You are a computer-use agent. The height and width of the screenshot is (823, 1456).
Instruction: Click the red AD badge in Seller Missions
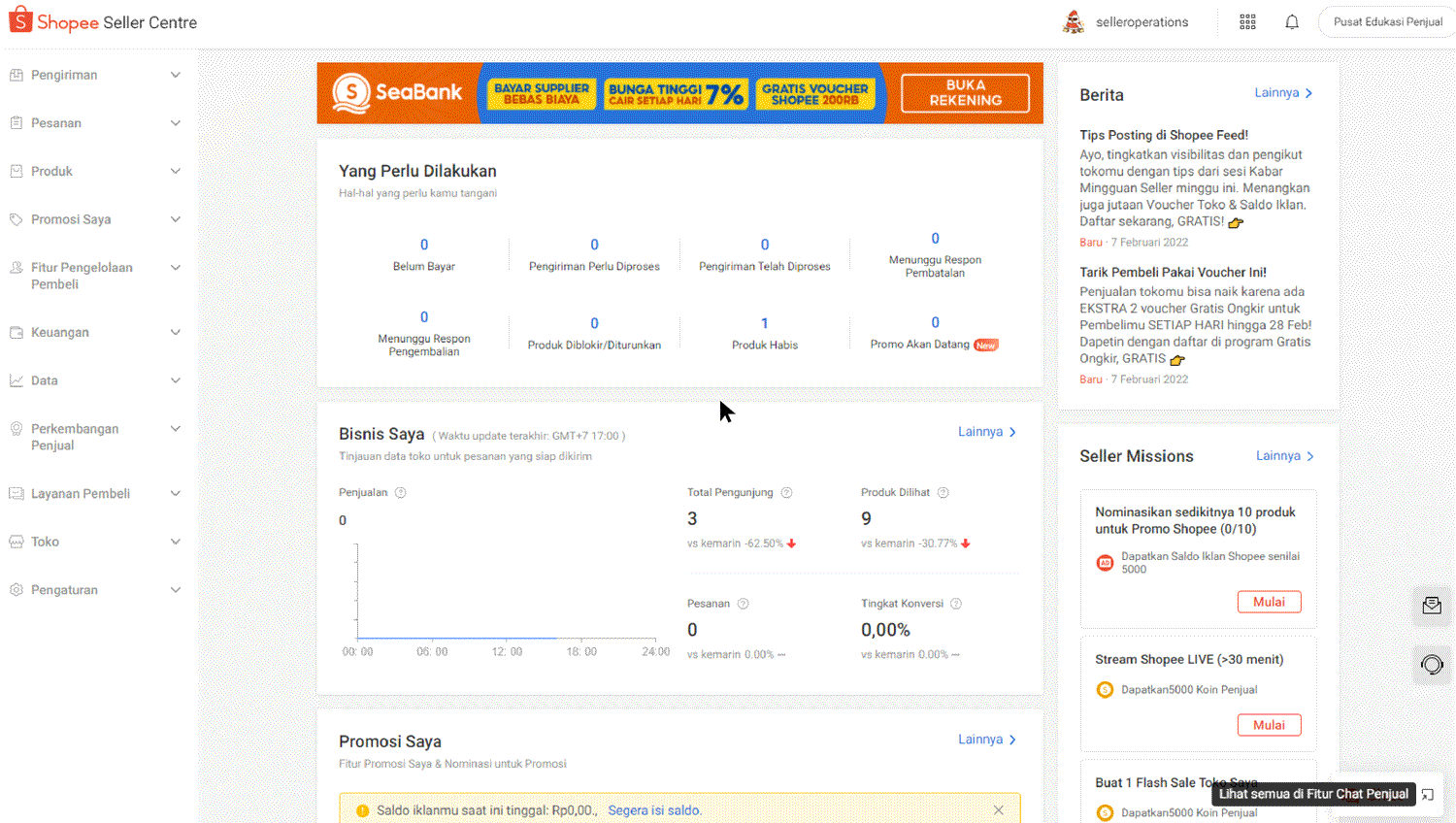[1105, 562]
